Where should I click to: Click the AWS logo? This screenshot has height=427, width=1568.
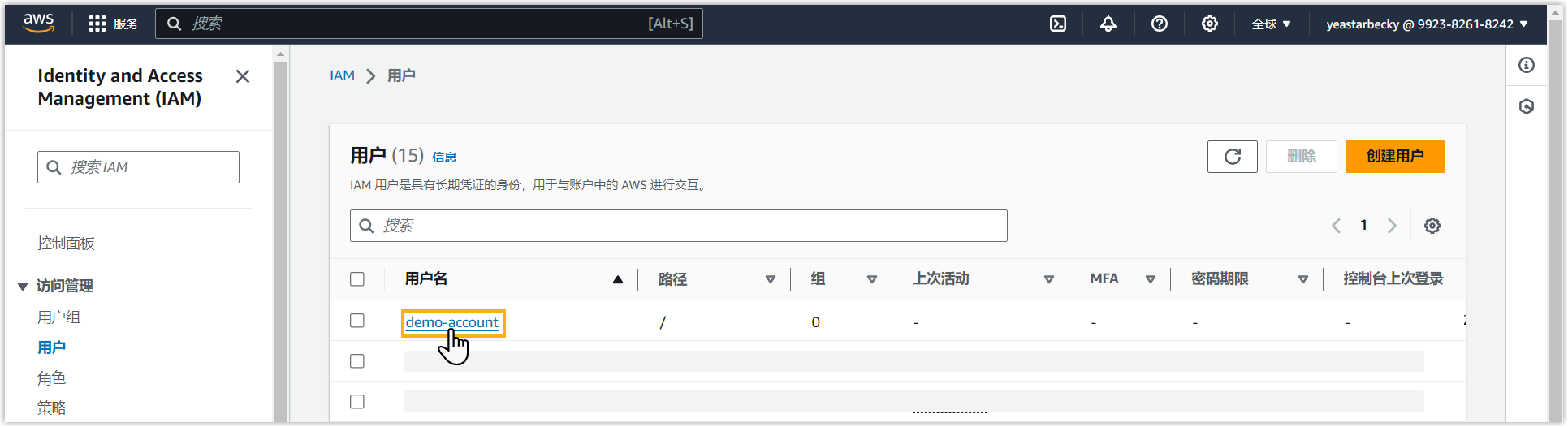pyautogui.click(x=38, y=23)
